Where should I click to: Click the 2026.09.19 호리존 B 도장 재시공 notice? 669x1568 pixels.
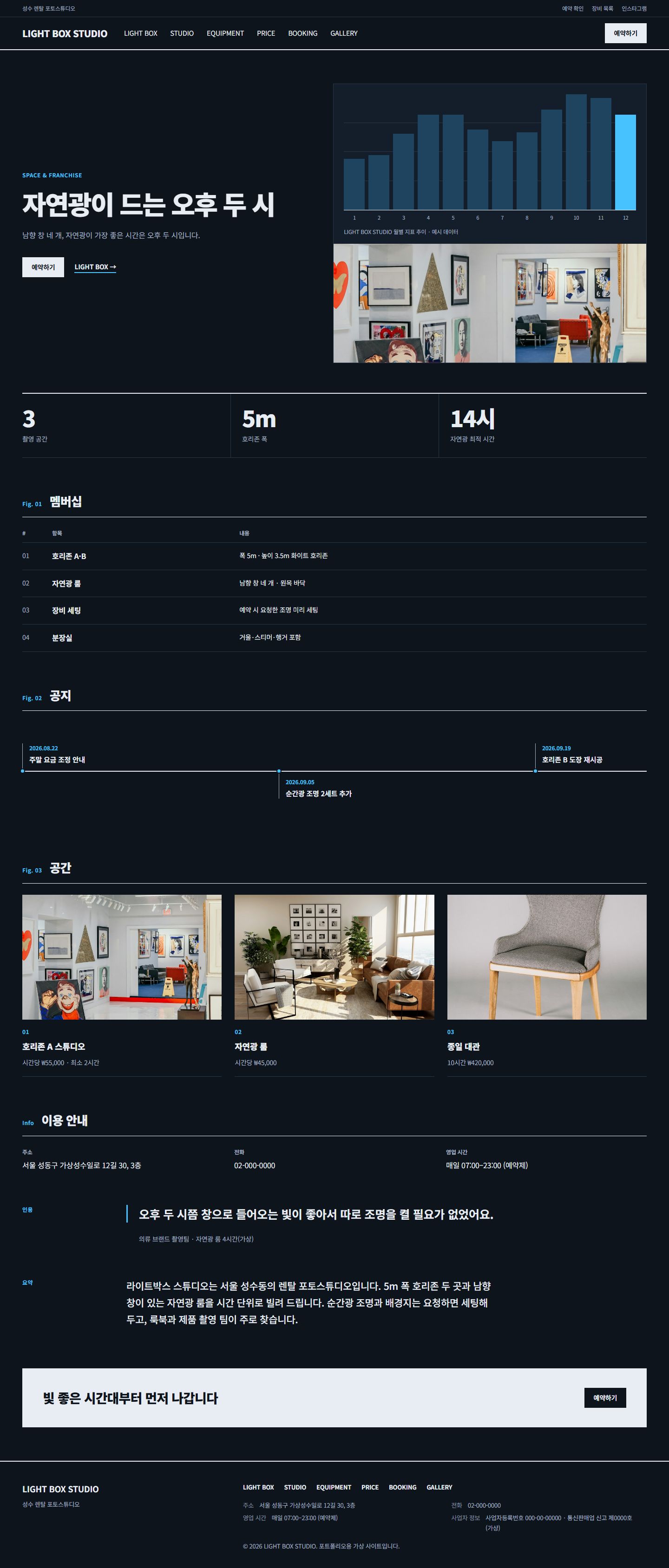[572, 755]
